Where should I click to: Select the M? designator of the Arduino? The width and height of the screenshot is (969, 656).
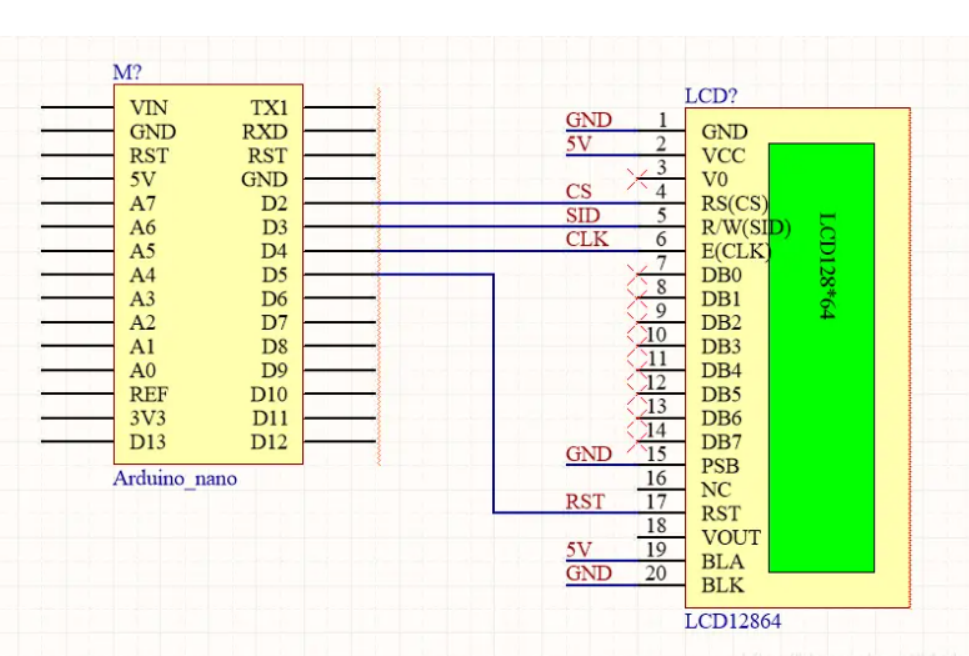tap(127, 72)
